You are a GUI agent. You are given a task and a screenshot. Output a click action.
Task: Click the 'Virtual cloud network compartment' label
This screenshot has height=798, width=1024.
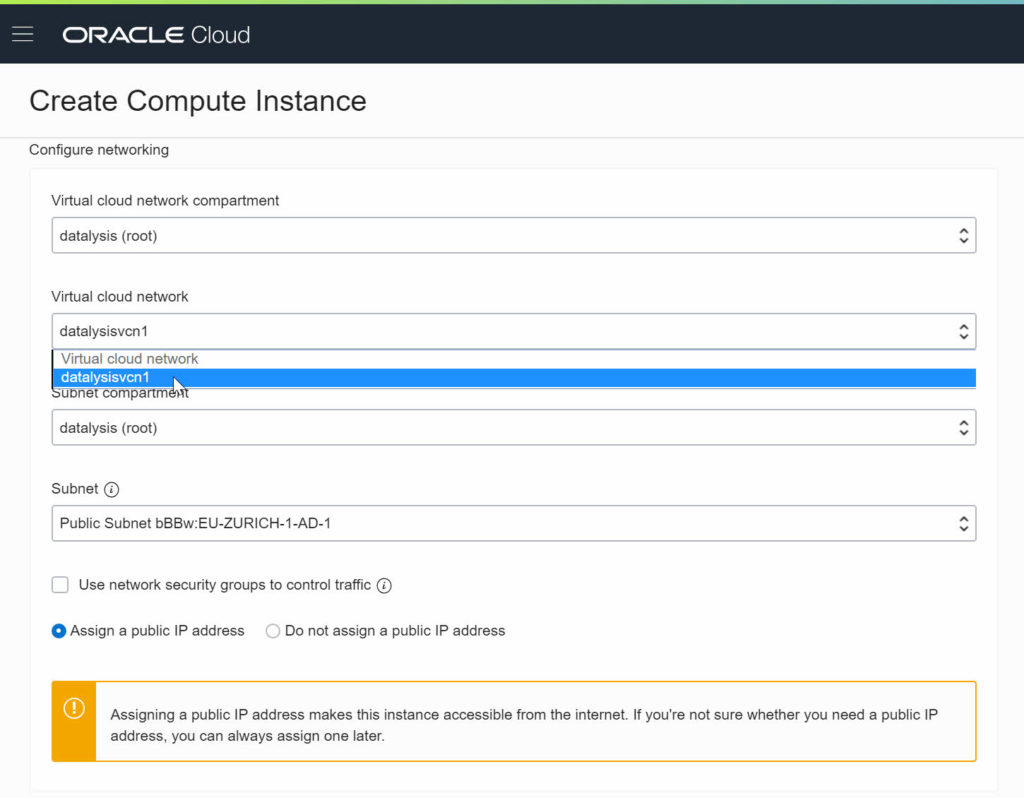[x=165, y=200]
